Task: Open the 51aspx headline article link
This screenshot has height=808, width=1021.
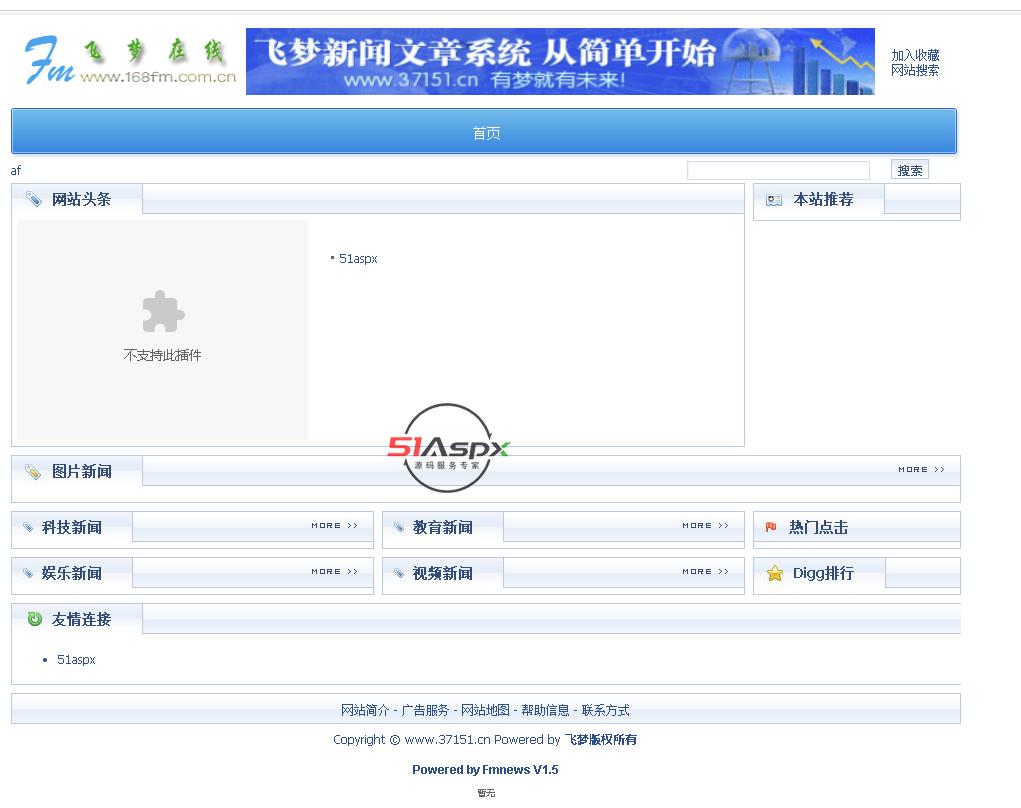Action: [x=358, y=258]
